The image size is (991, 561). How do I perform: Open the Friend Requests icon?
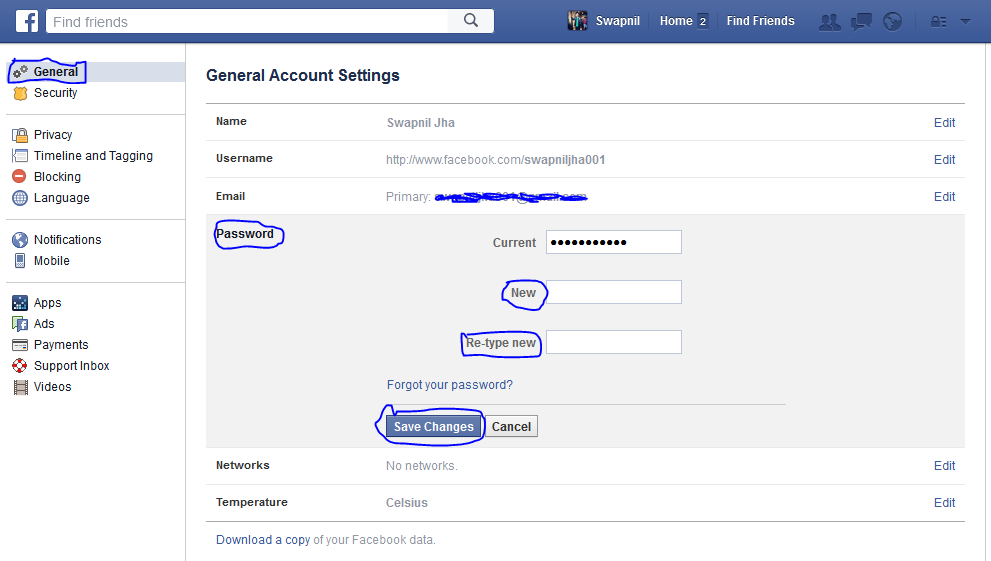830,22
